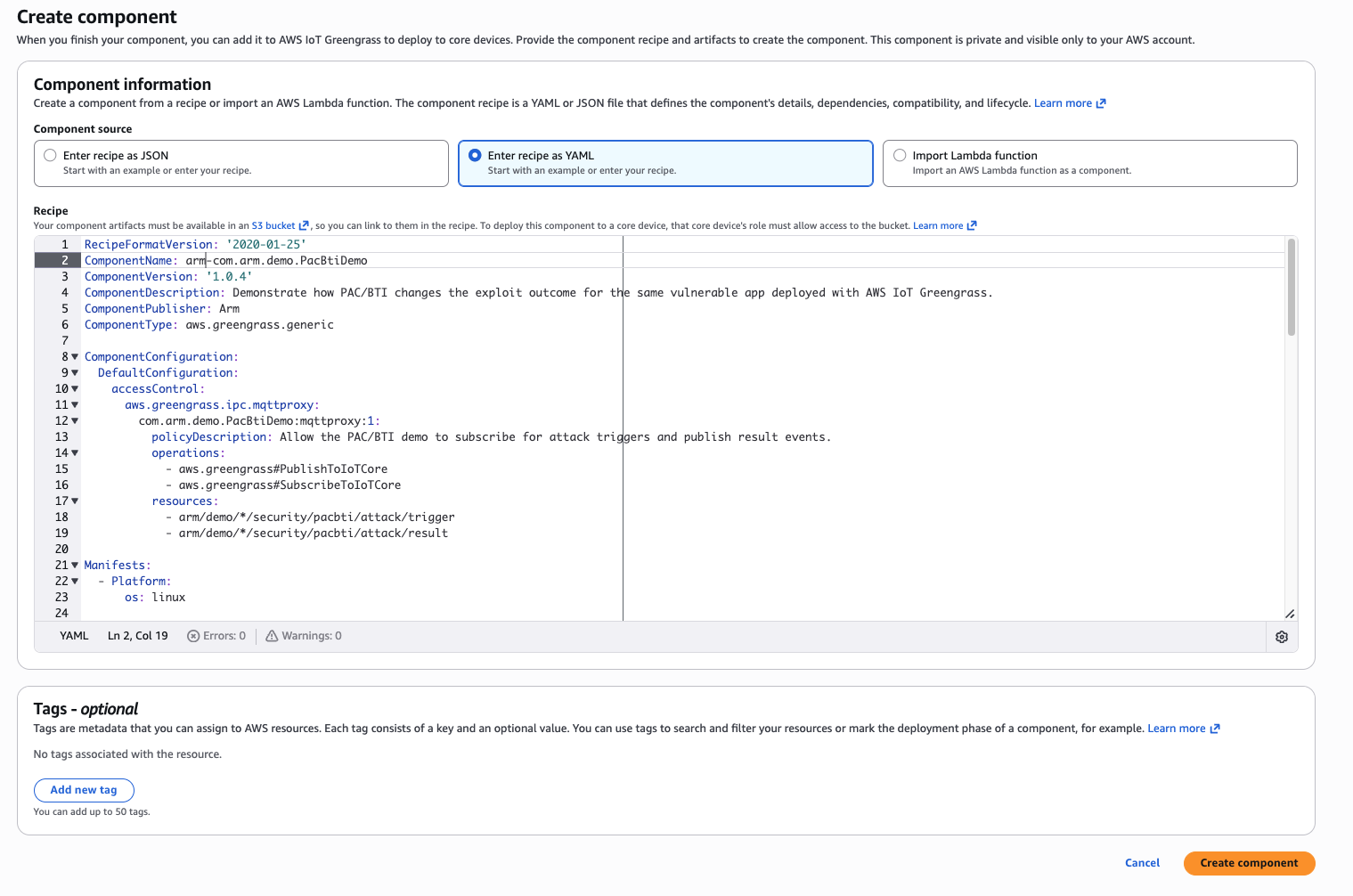The height and width of the screenshot is (896, 1353).
Task: Click the attack/result resource line
Action: click(x=314, y=534)
